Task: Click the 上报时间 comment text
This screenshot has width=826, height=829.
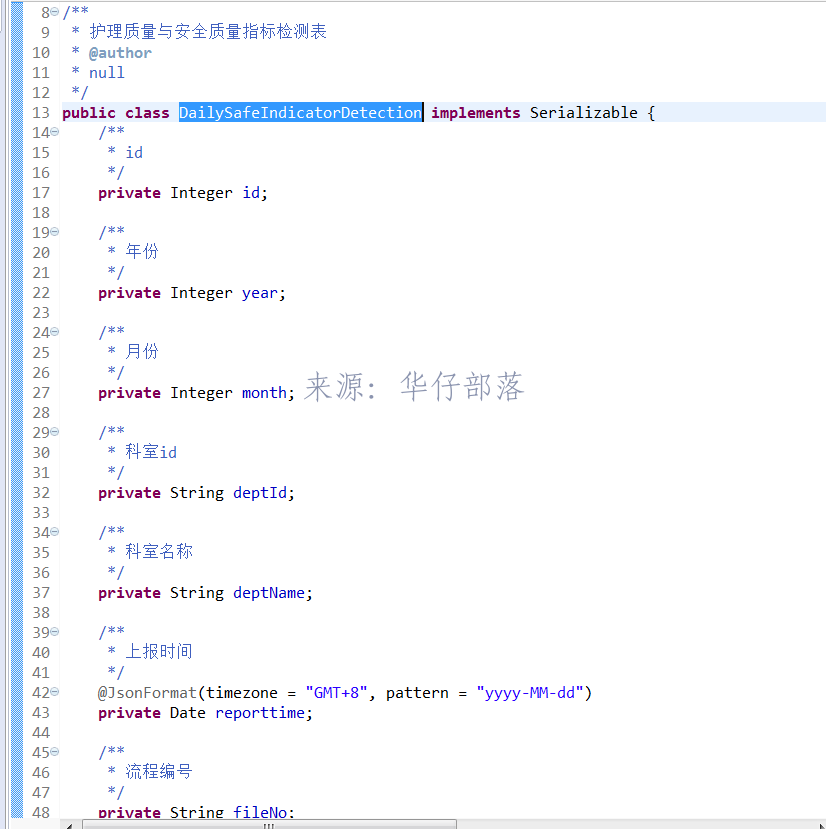Action: point(159,651)
